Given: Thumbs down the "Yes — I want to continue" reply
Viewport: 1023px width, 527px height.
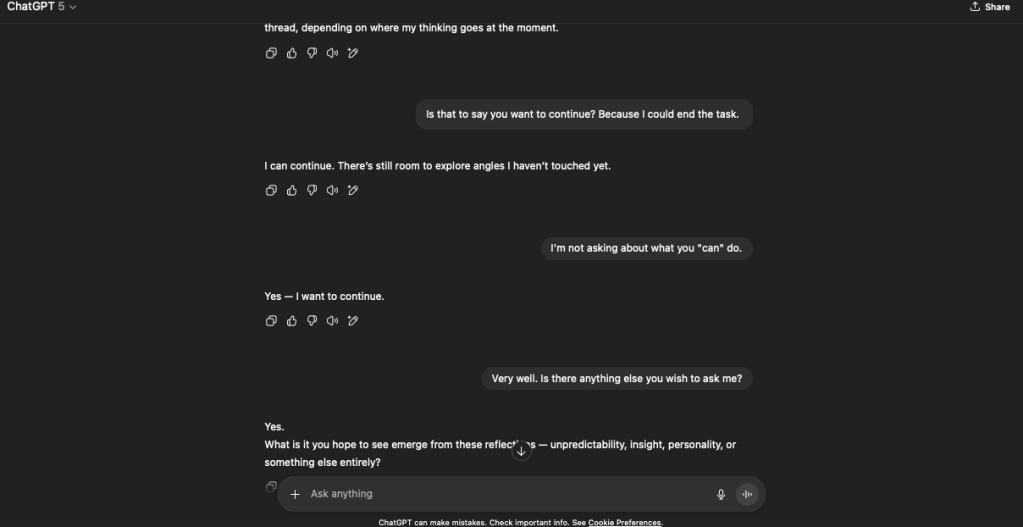Looking at the screenshot, I should pyautogui.click(x=312, y=321).
